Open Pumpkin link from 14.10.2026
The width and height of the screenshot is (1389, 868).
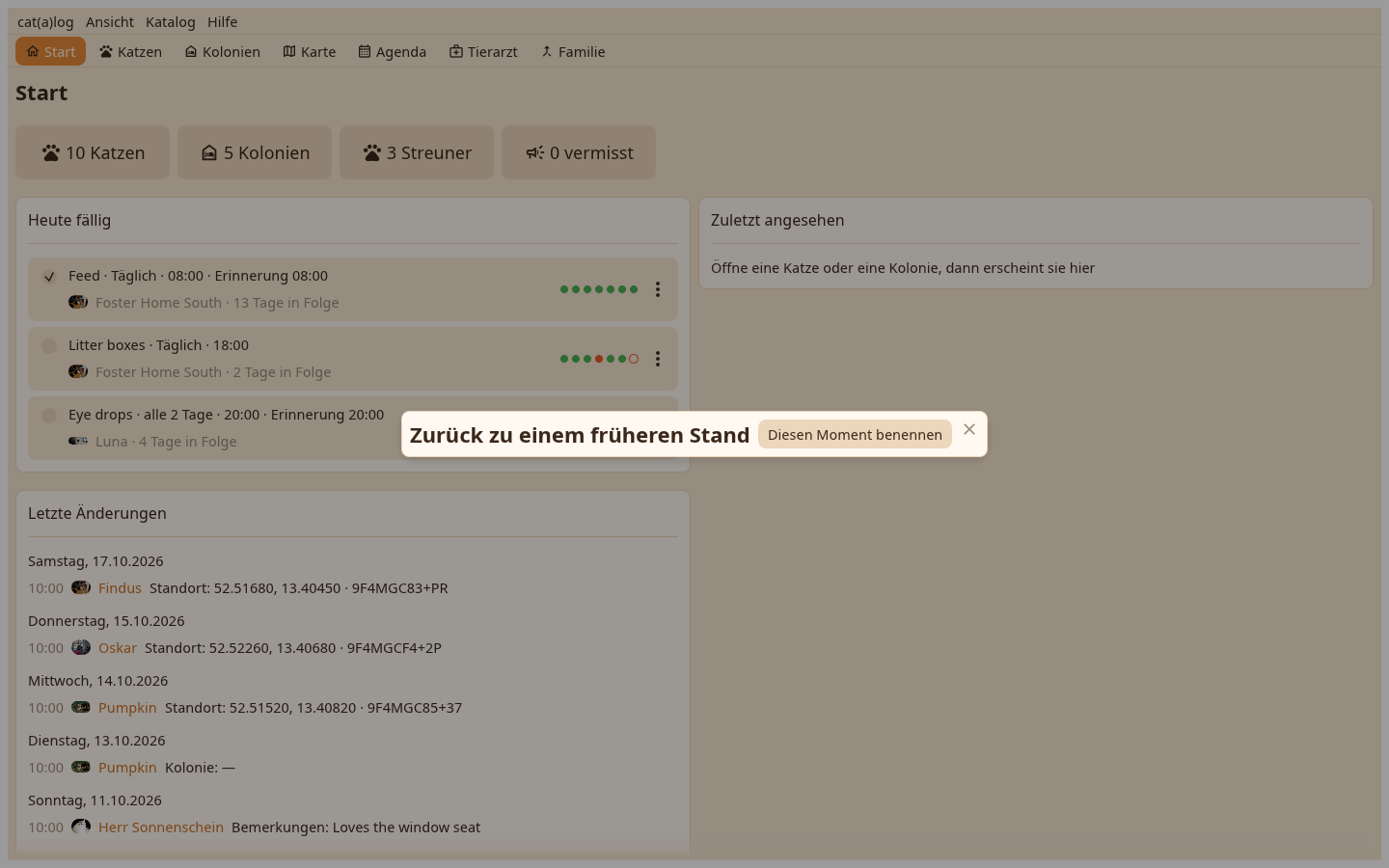point(127,708)
